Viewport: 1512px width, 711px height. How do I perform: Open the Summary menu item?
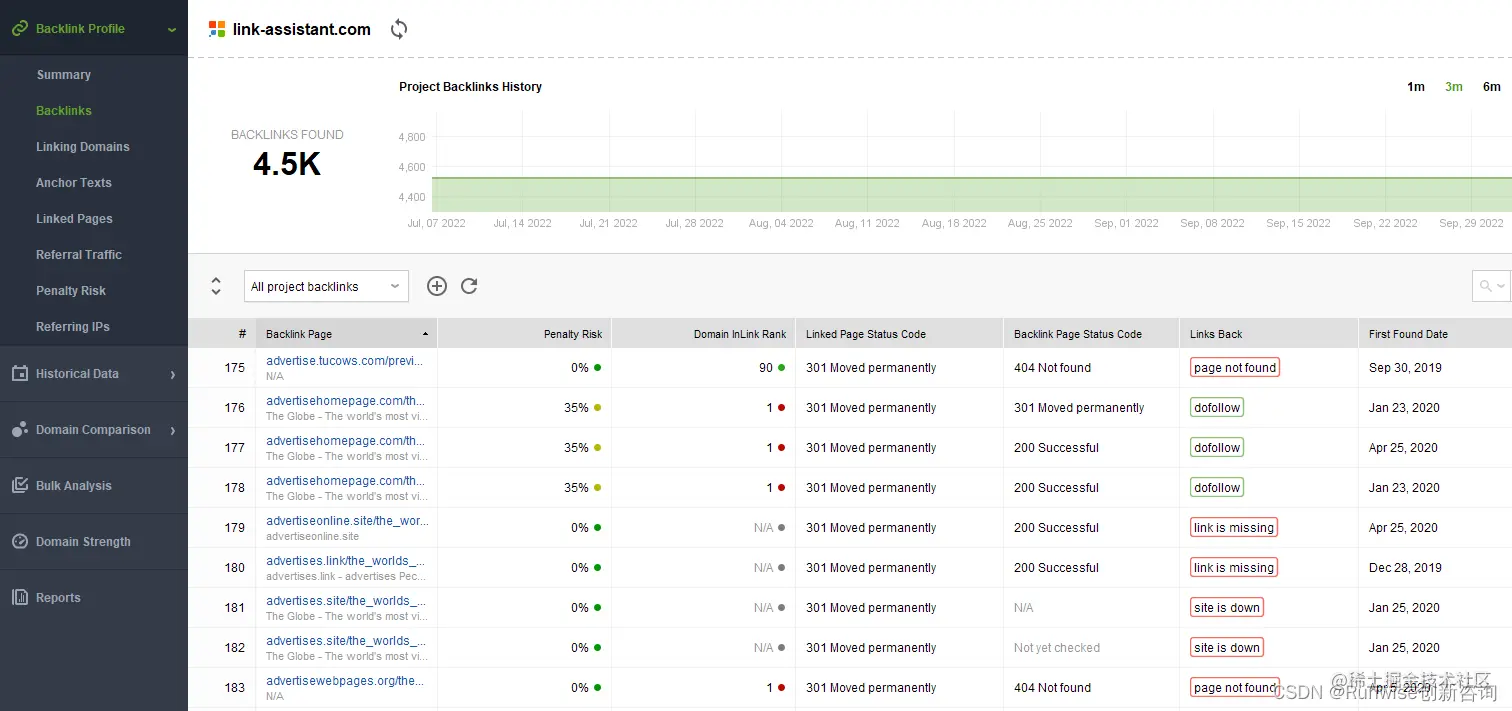pos(63,75)
